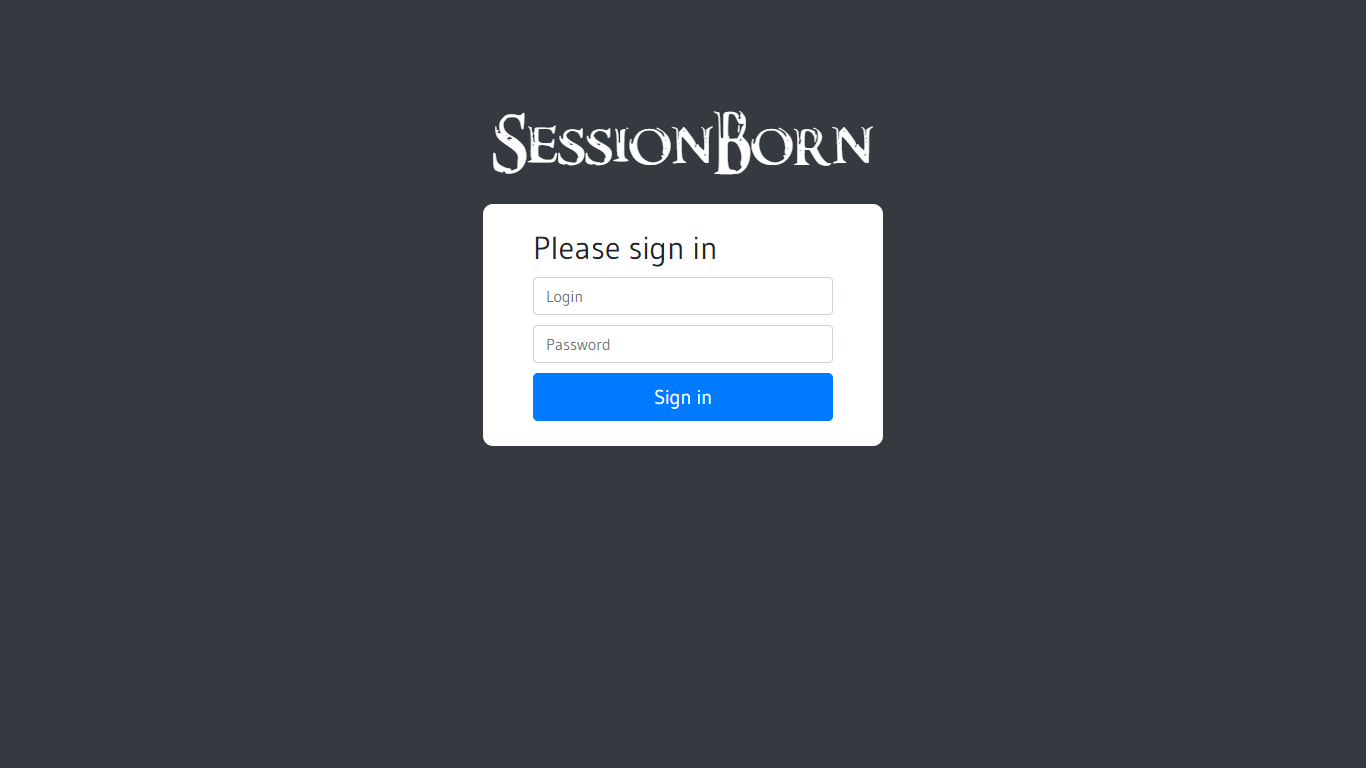This screenshot has width=1366, height=768.
Task: Click the blue Sign in button
Action: pos(683,397)
